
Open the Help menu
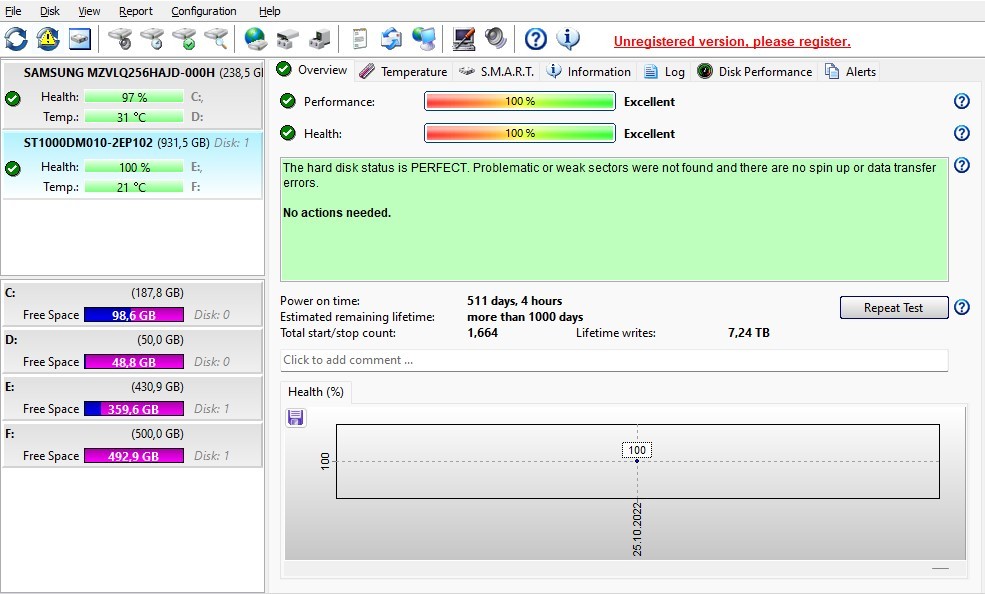269,11
